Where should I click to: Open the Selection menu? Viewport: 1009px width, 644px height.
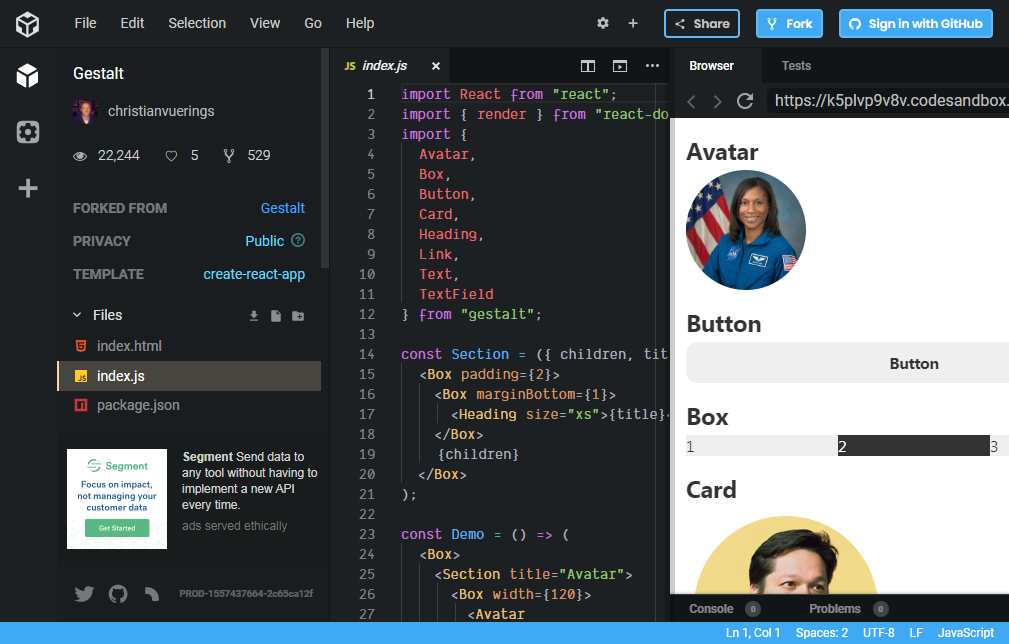197,23
